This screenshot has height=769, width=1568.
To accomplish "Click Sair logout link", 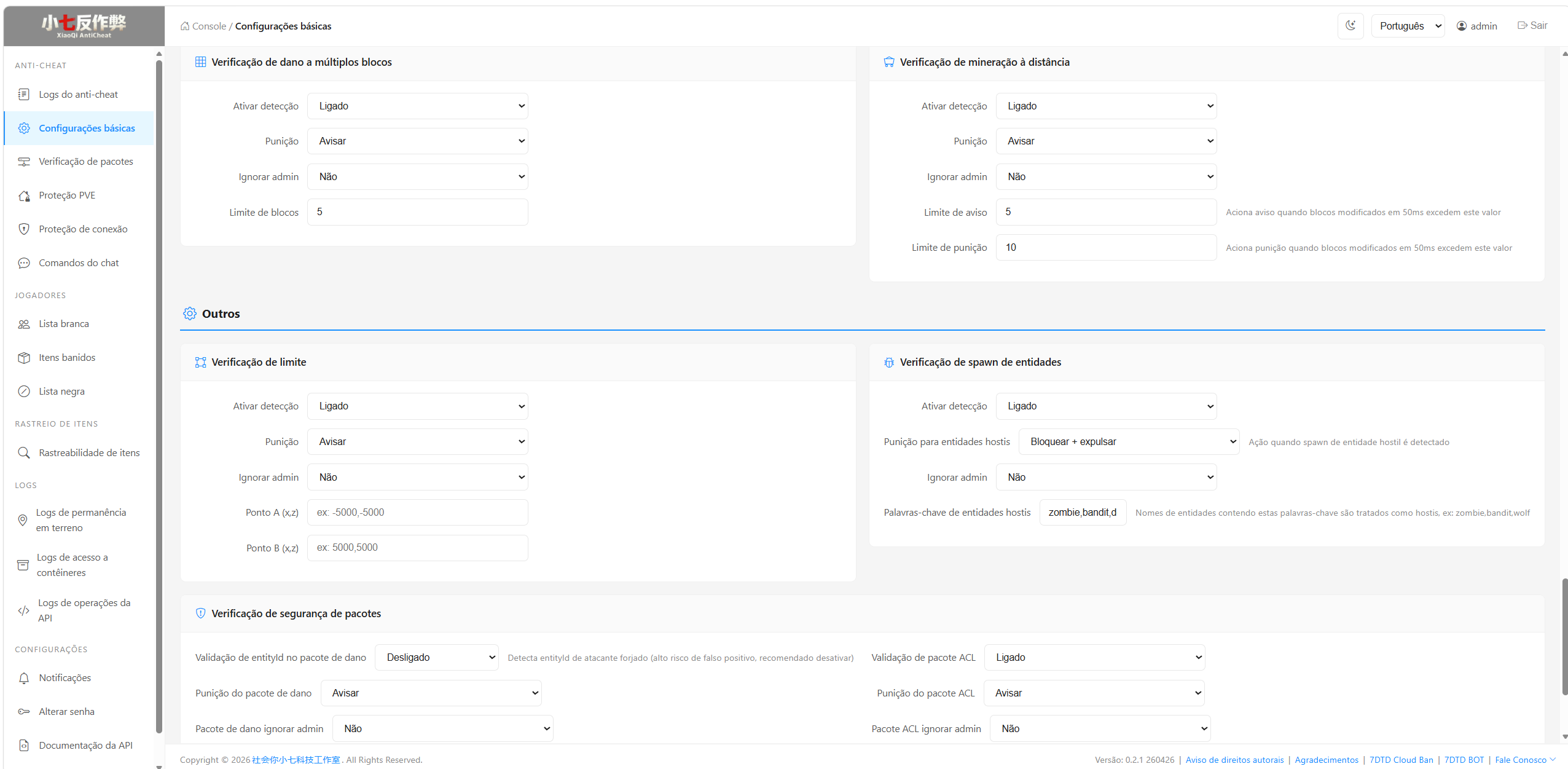I will click(1532, 26).
